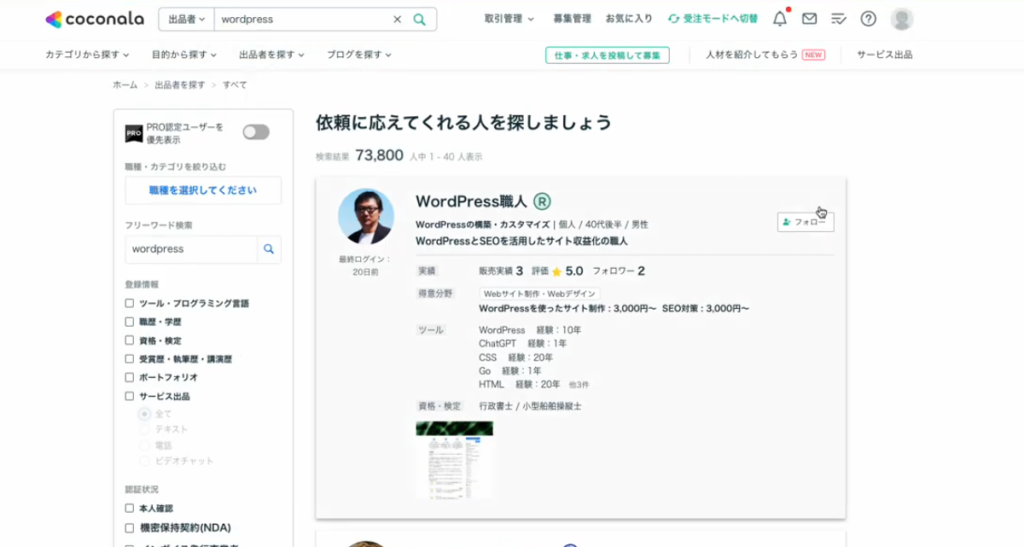Image resolution: width=1024 pixels, height=547 pixels.
Task: Clear the wordpress search text with X
Action: pyautogui.click(x=397, y=20)
